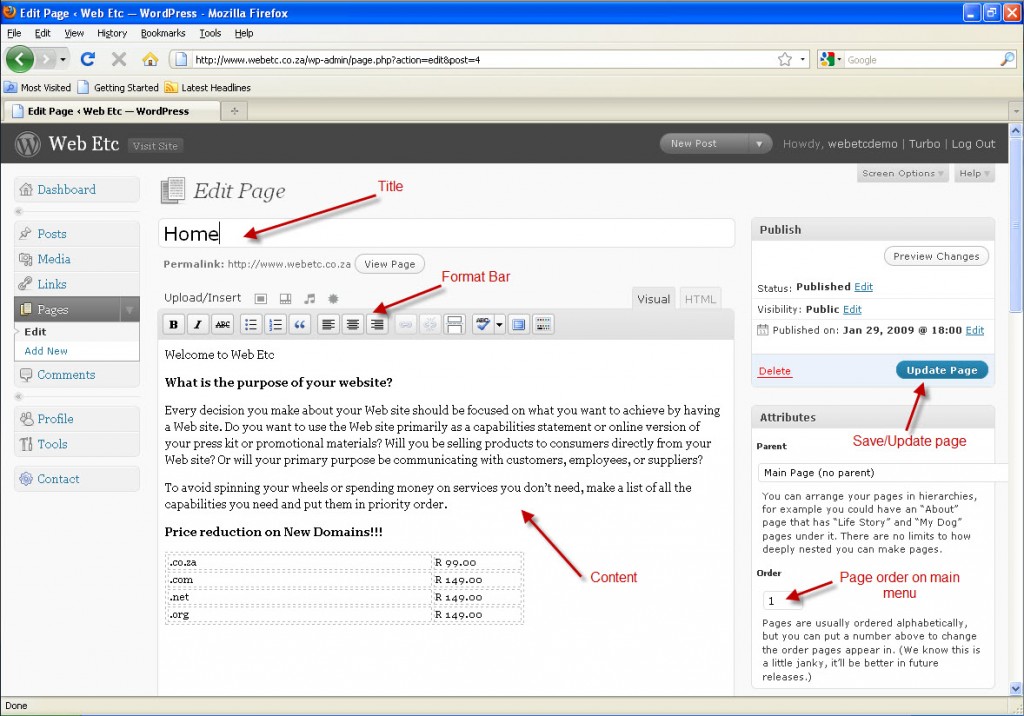1024x716 pixels.
Task: Edit the Published on date
Action: coord(974,330)
